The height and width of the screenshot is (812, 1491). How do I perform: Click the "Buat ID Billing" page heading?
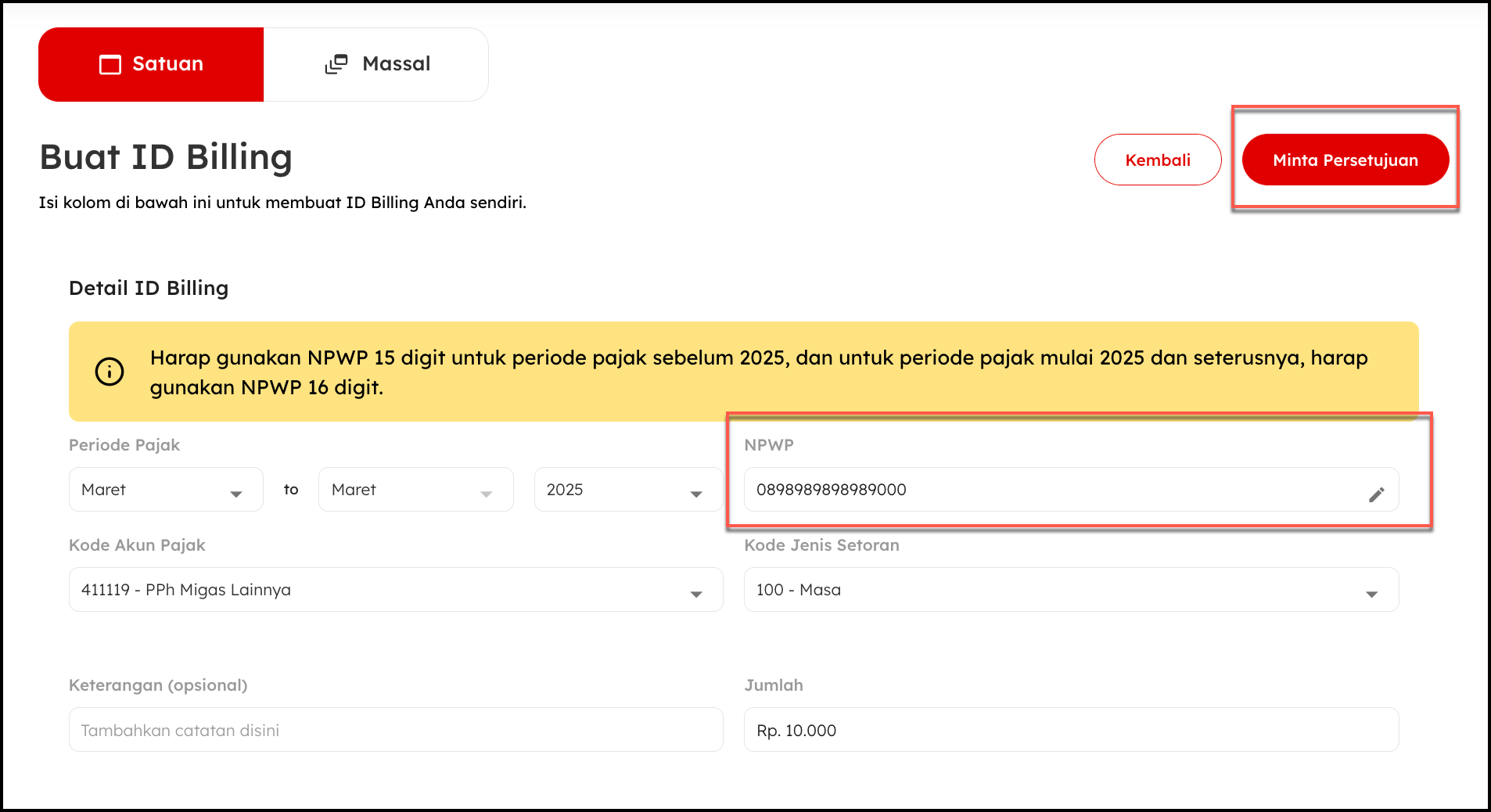pyautogui.click(x=166, y=157)
